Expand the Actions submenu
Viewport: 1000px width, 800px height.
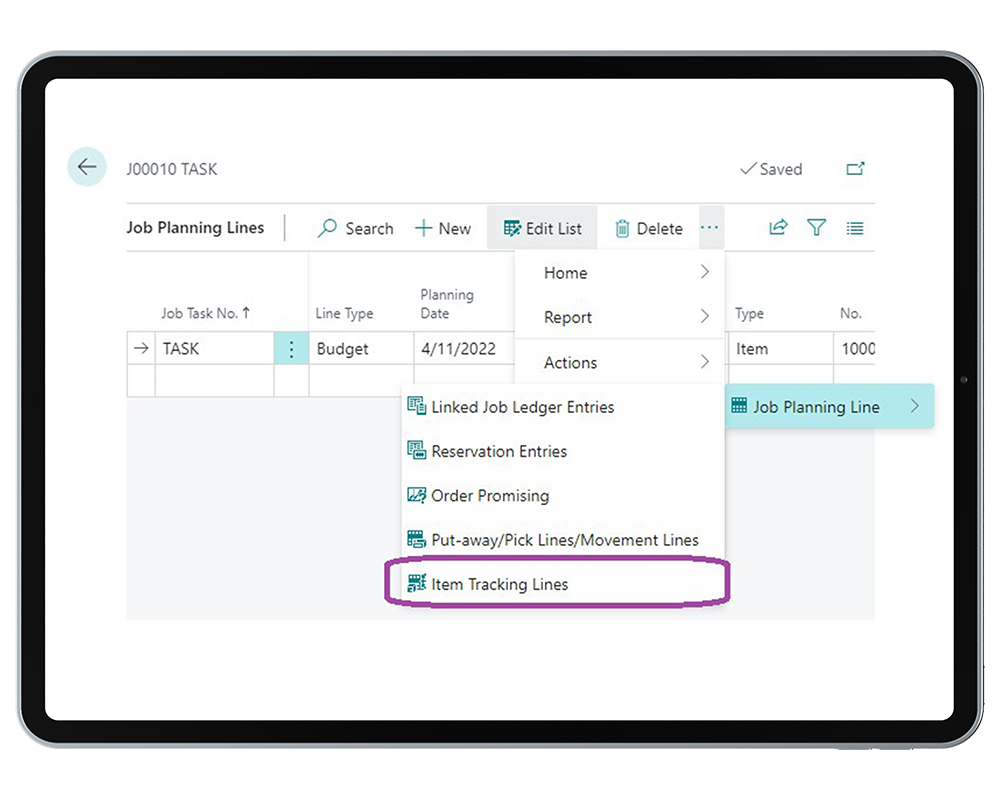pos(619,362)
